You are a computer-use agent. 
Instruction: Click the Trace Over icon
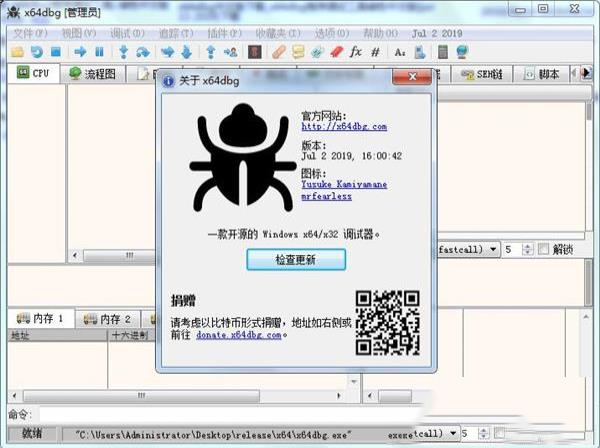coord(186,52)
